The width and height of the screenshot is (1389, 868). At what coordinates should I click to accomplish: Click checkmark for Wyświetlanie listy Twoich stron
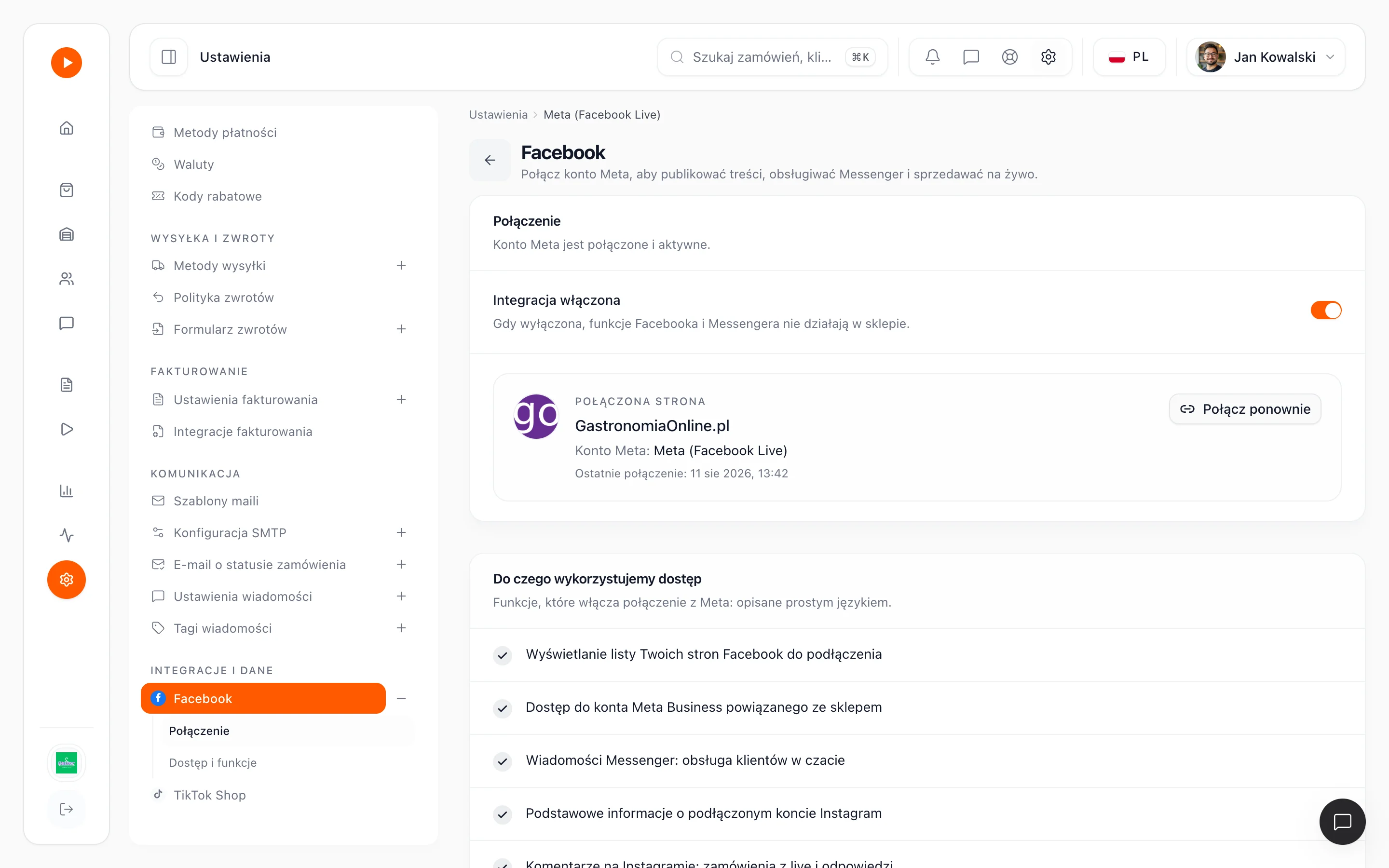tap(502, 655)
